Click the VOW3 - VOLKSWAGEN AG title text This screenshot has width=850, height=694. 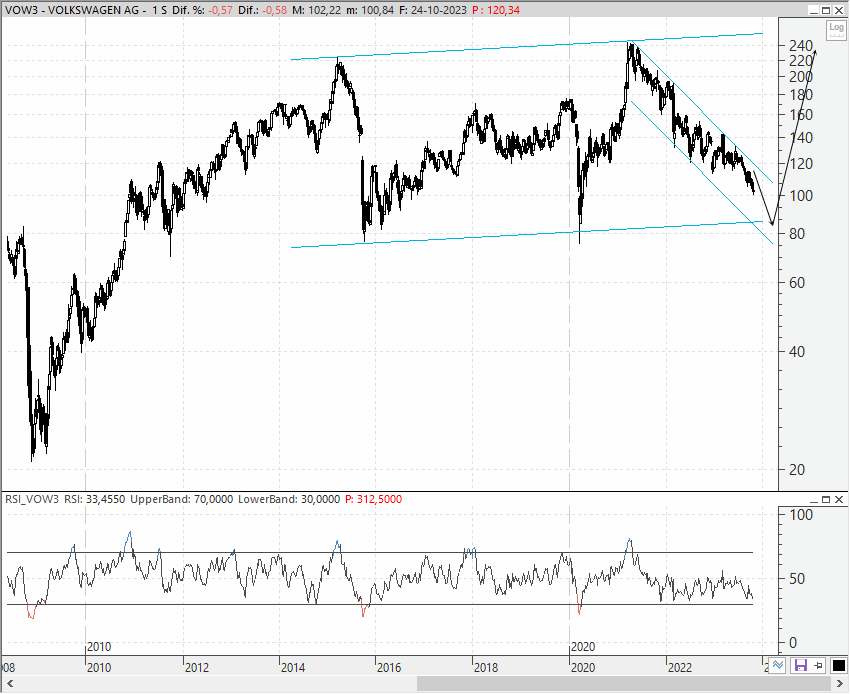[73, 10]
